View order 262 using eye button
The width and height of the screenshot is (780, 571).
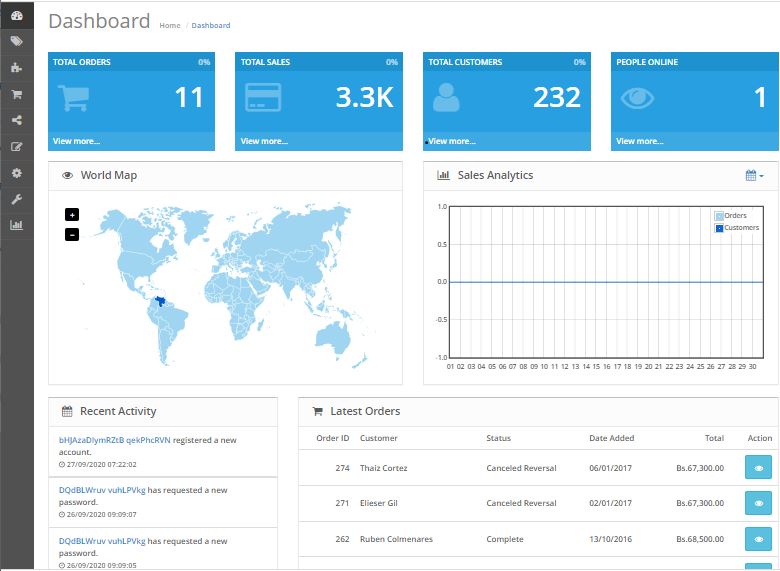(758, 539)
